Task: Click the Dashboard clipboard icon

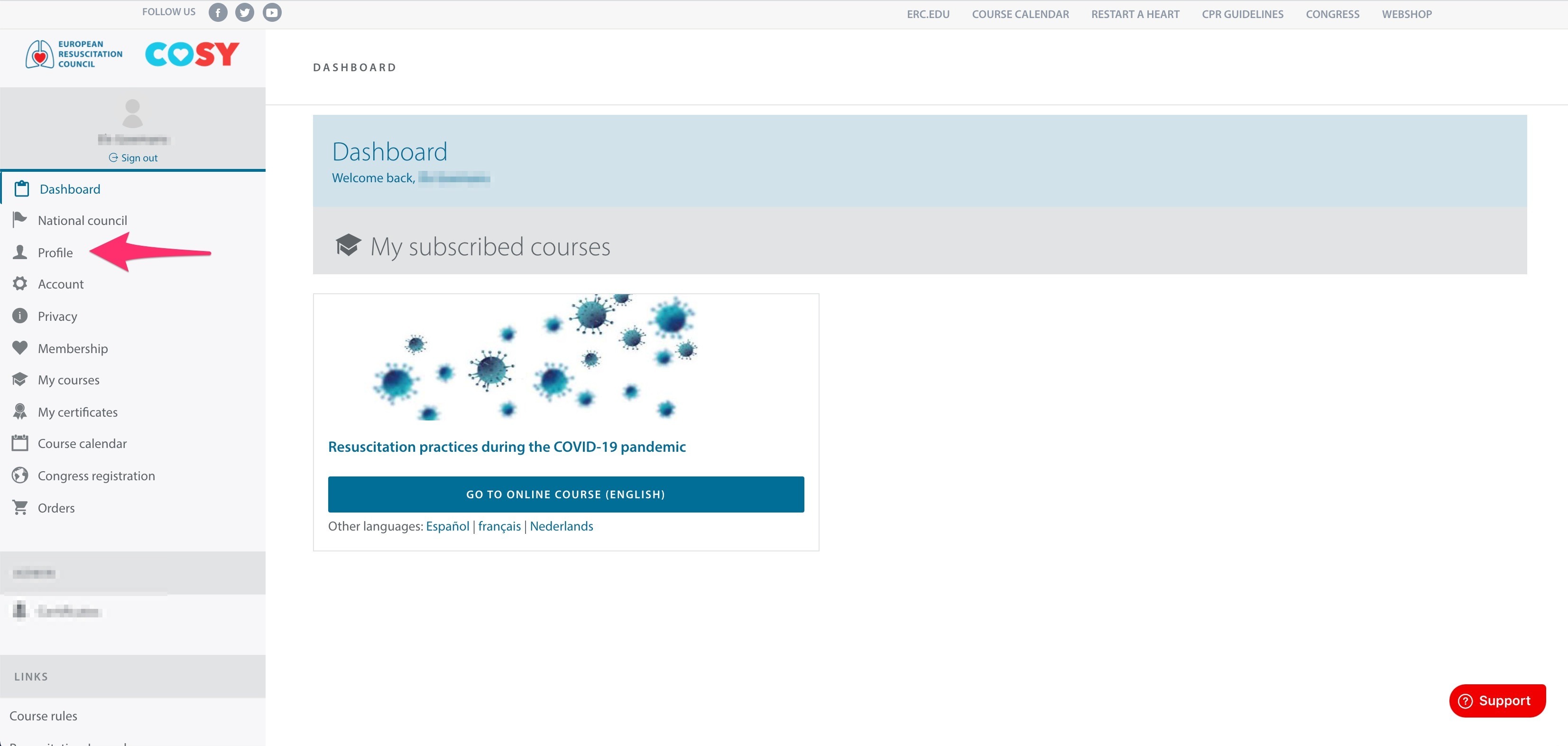Action: pyautogui.click(x=22, y=189)
